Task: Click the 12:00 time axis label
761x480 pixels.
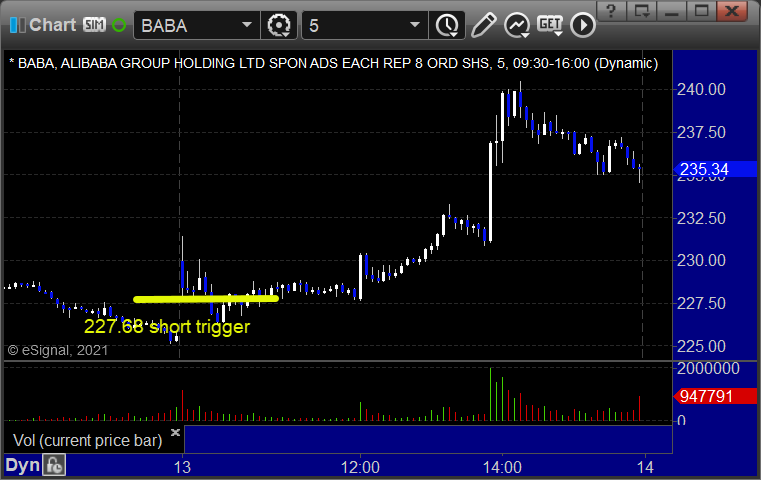Action: pos(360,467)
